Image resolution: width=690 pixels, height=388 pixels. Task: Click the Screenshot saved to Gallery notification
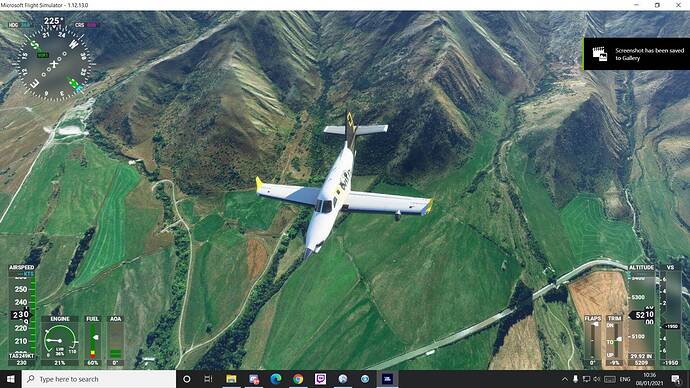click(637, 54)
